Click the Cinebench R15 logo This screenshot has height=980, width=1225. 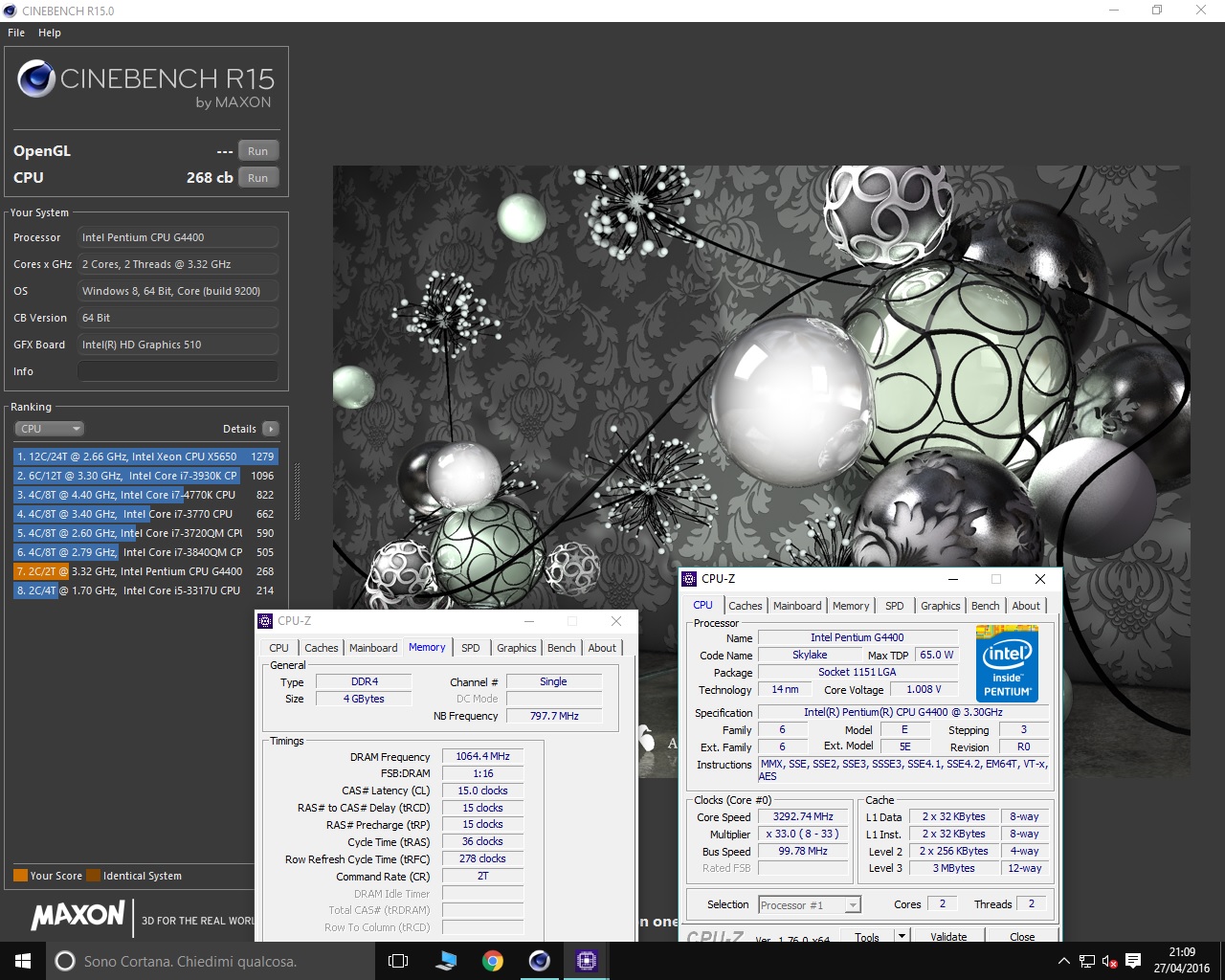coord(145,84)
